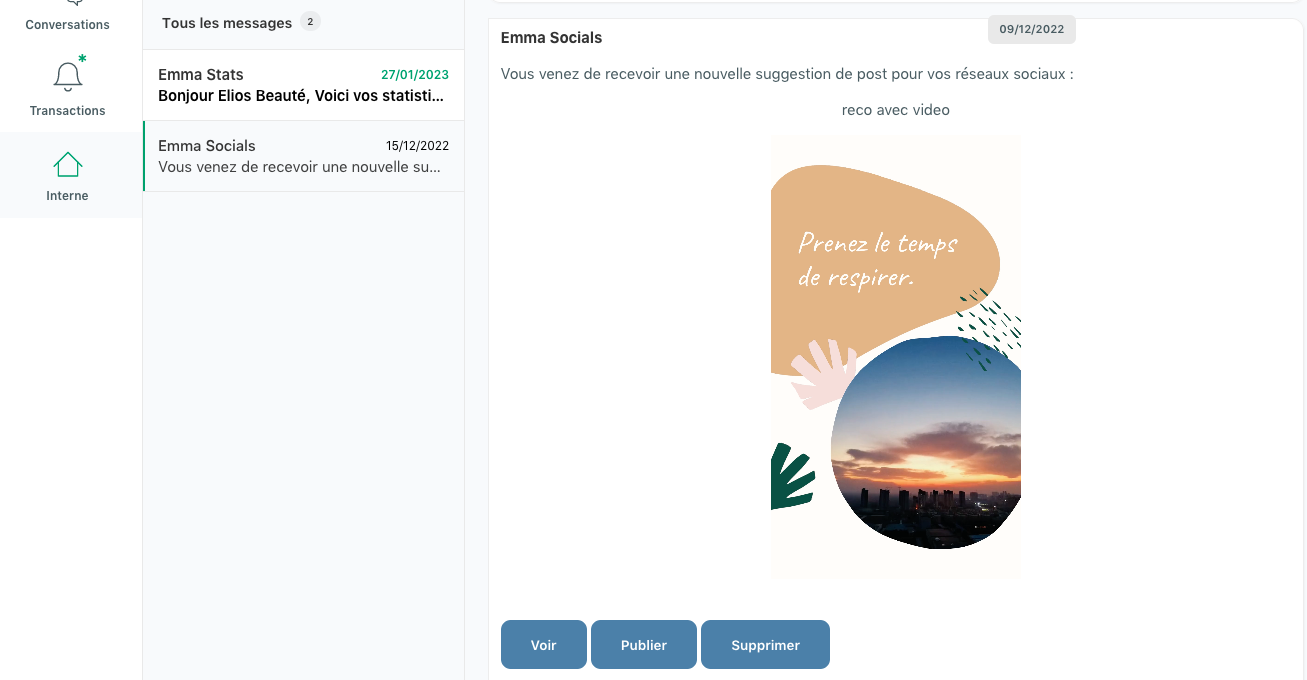Click the "reco avec video" caption
1307x680 pixels.
tap(895, 110)
